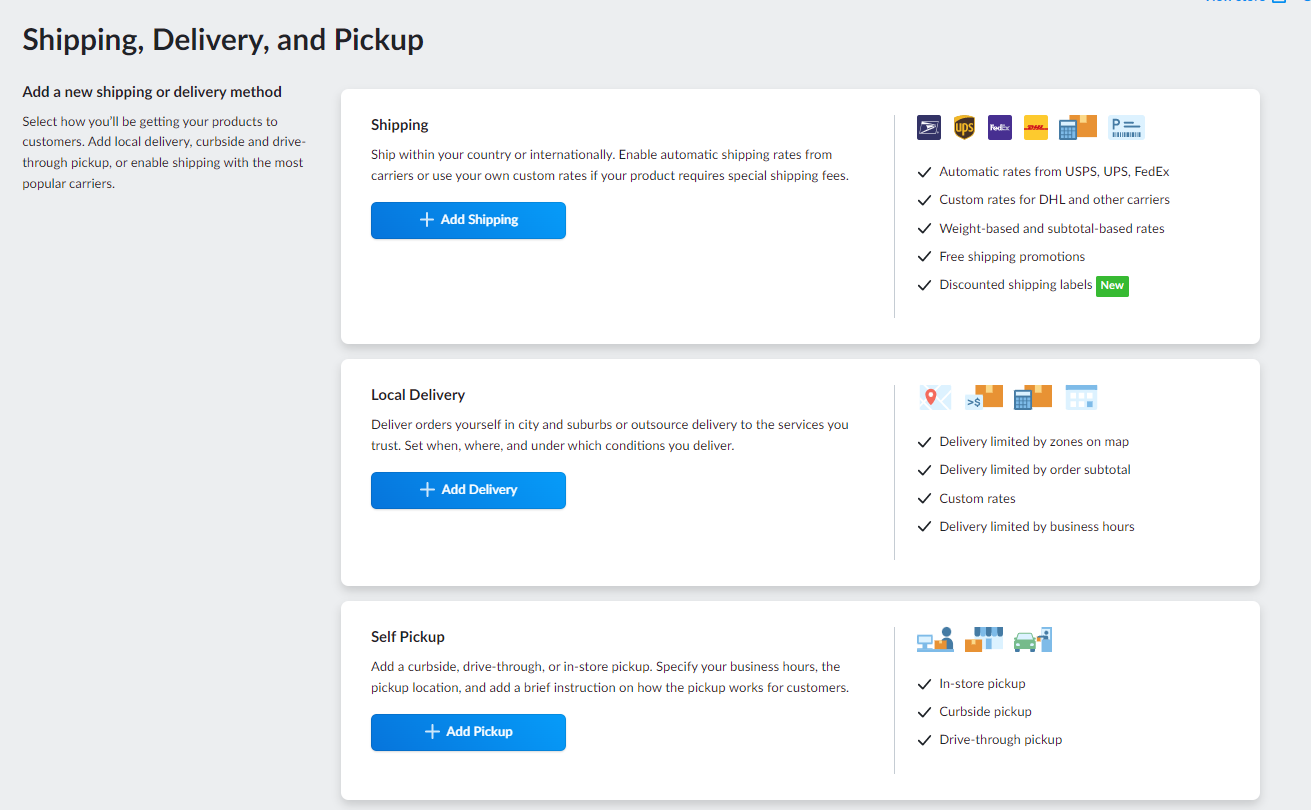This screenshot has width=1311, height=810.
Task: Click the FedEx carrier icon
Action: 1000,127
